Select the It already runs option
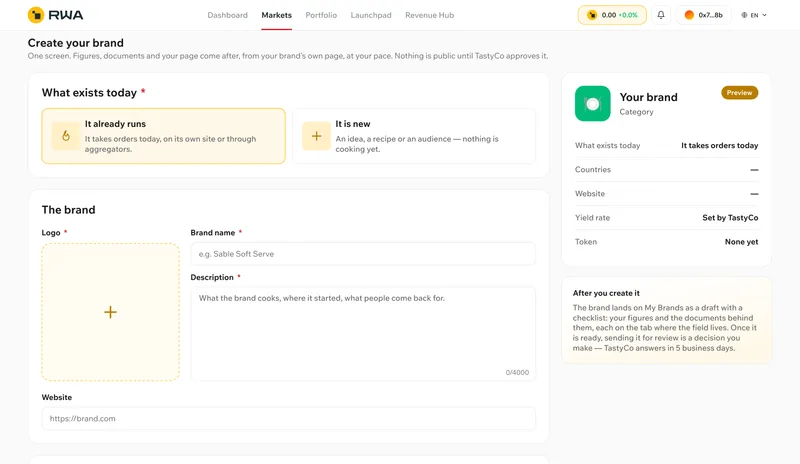 [163, 136]
